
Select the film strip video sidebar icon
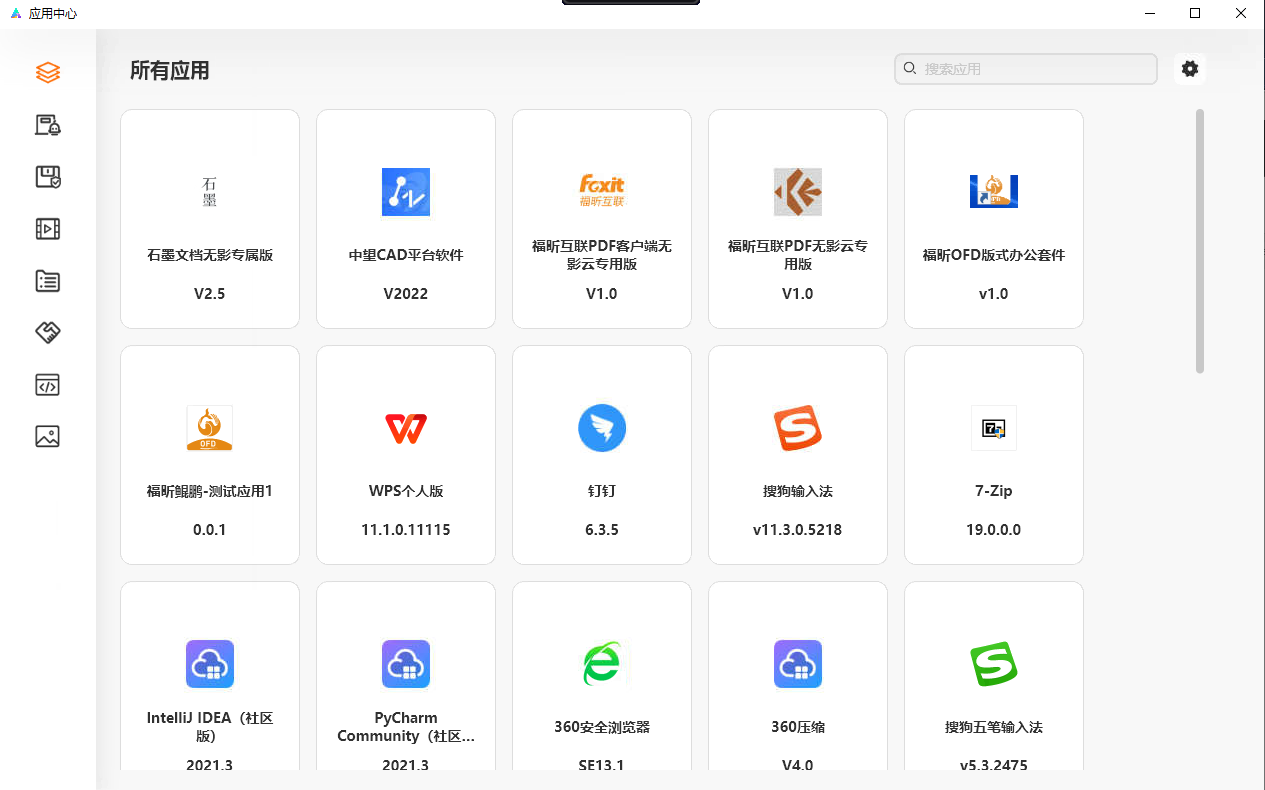point(48,229)
